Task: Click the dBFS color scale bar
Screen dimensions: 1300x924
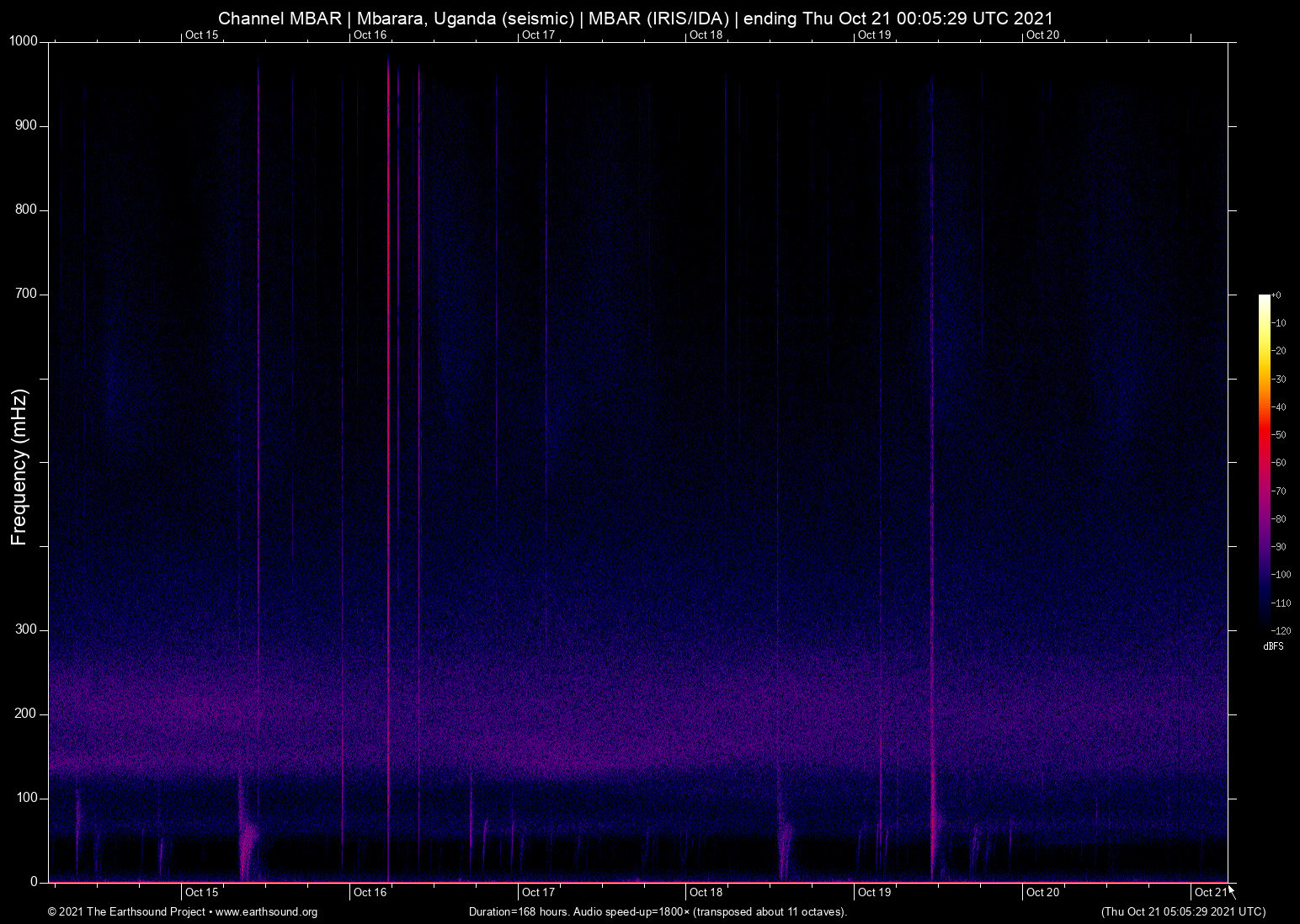Action: [x=1264, y=461]
